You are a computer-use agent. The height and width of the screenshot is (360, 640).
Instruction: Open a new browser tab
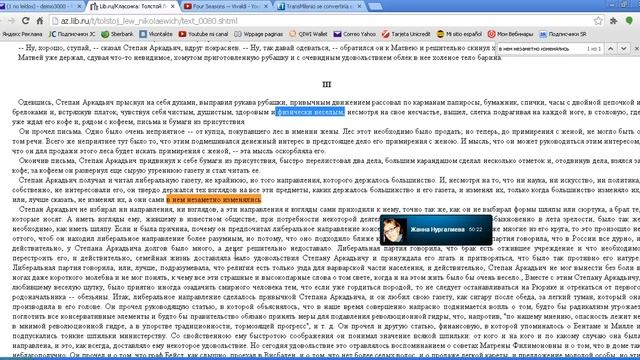pos(375,7)
